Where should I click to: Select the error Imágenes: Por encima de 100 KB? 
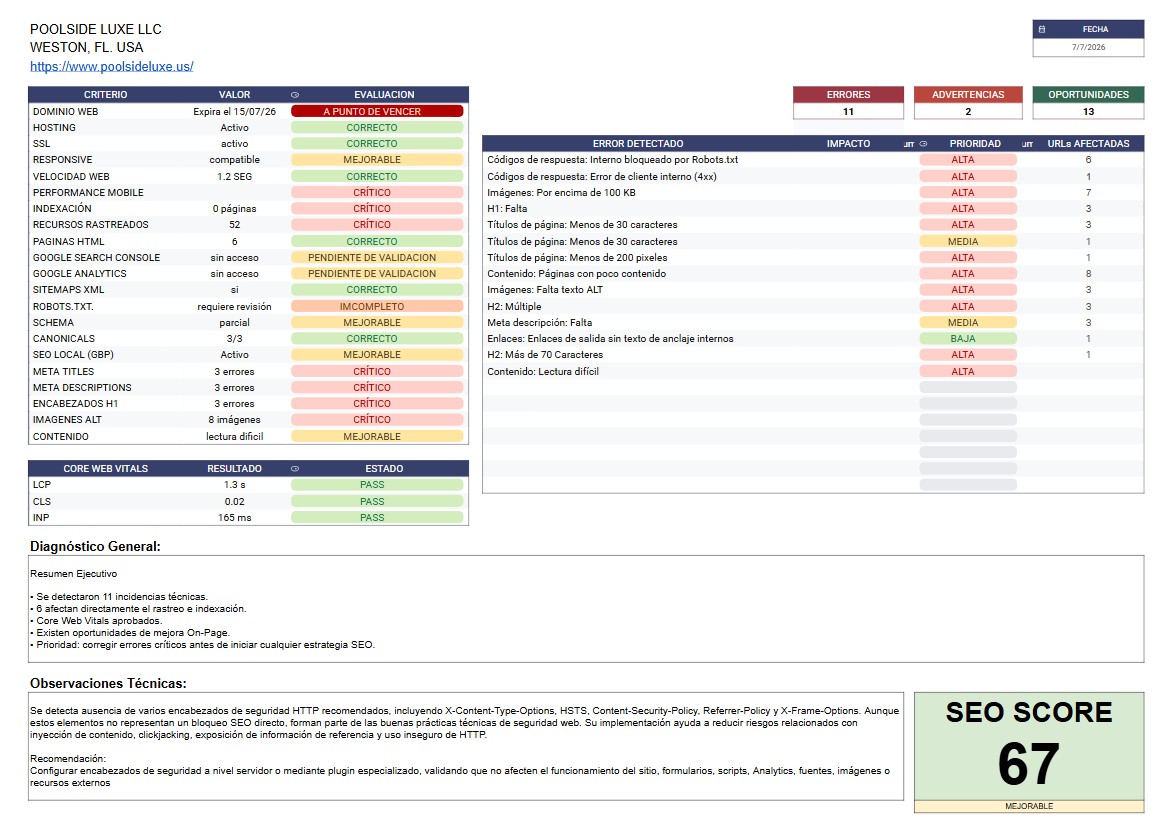[562, 192]
